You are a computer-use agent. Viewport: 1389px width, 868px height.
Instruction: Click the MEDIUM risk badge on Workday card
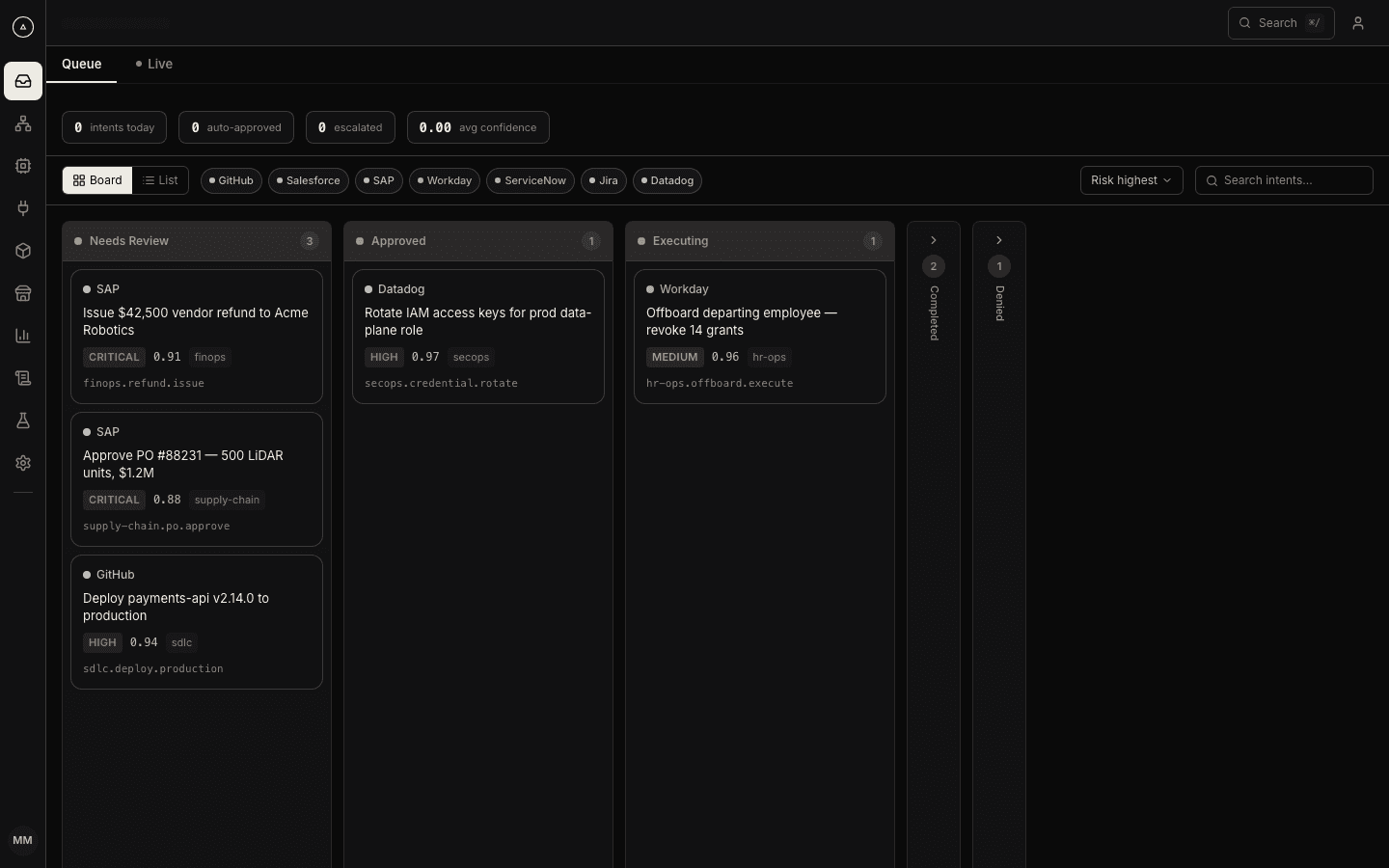click(x=674, y=357)
